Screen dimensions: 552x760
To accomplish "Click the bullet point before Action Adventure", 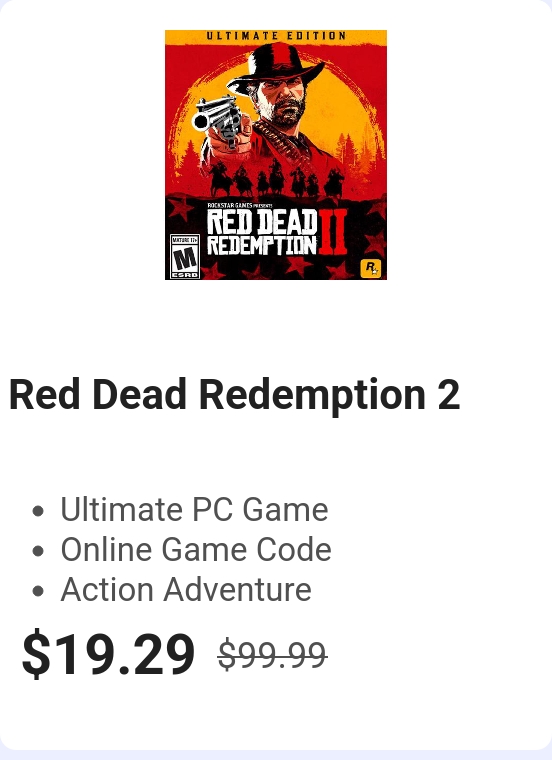I will [x=38, y=591].
